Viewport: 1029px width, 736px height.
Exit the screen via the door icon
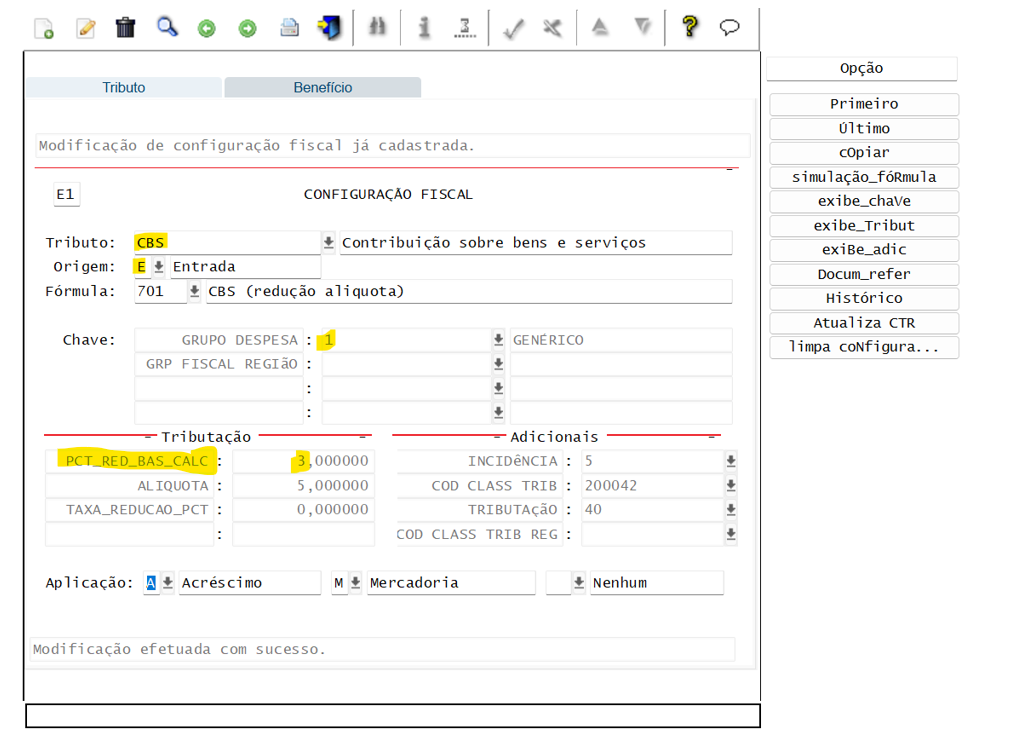[330, 27]
